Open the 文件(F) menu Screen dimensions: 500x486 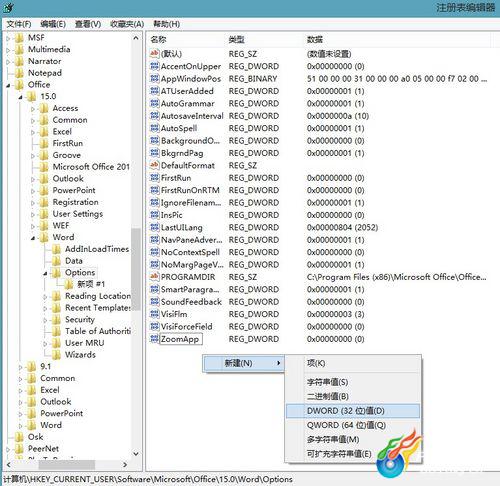19,24
